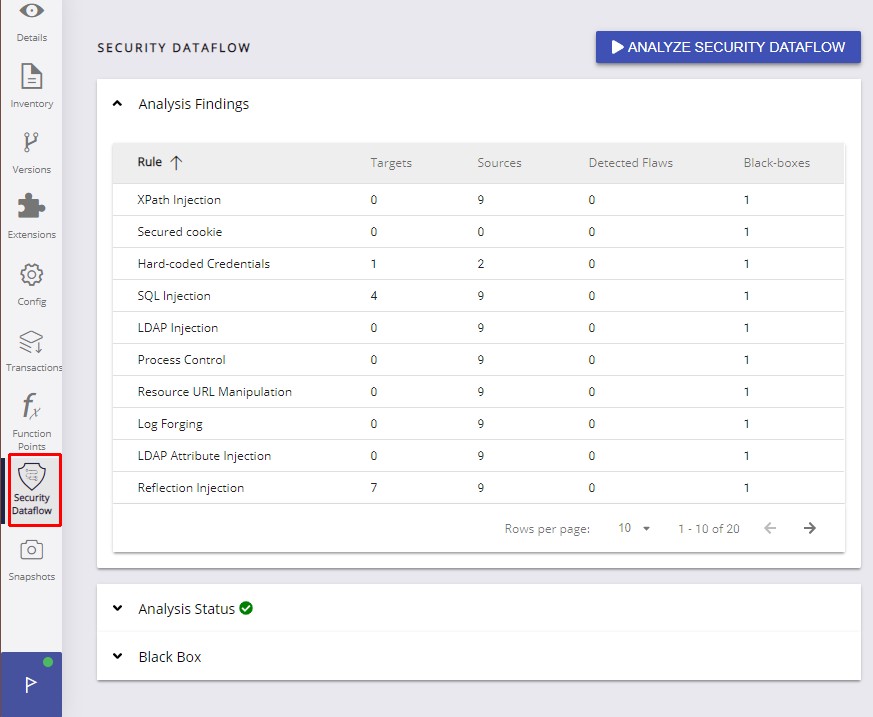Open the Details eye icon
Image resolution: width=873 pixels, height=717 pixels.
[x=31, y=12]
